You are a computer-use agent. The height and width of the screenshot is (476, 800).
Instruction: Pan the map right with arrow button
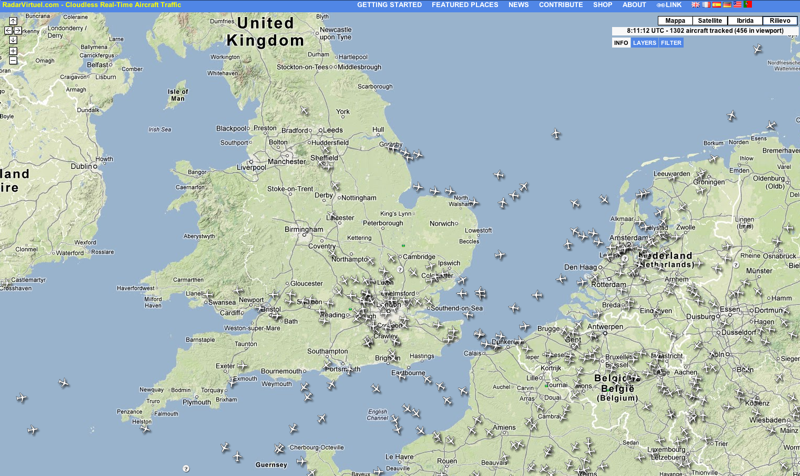pos(18,31)
